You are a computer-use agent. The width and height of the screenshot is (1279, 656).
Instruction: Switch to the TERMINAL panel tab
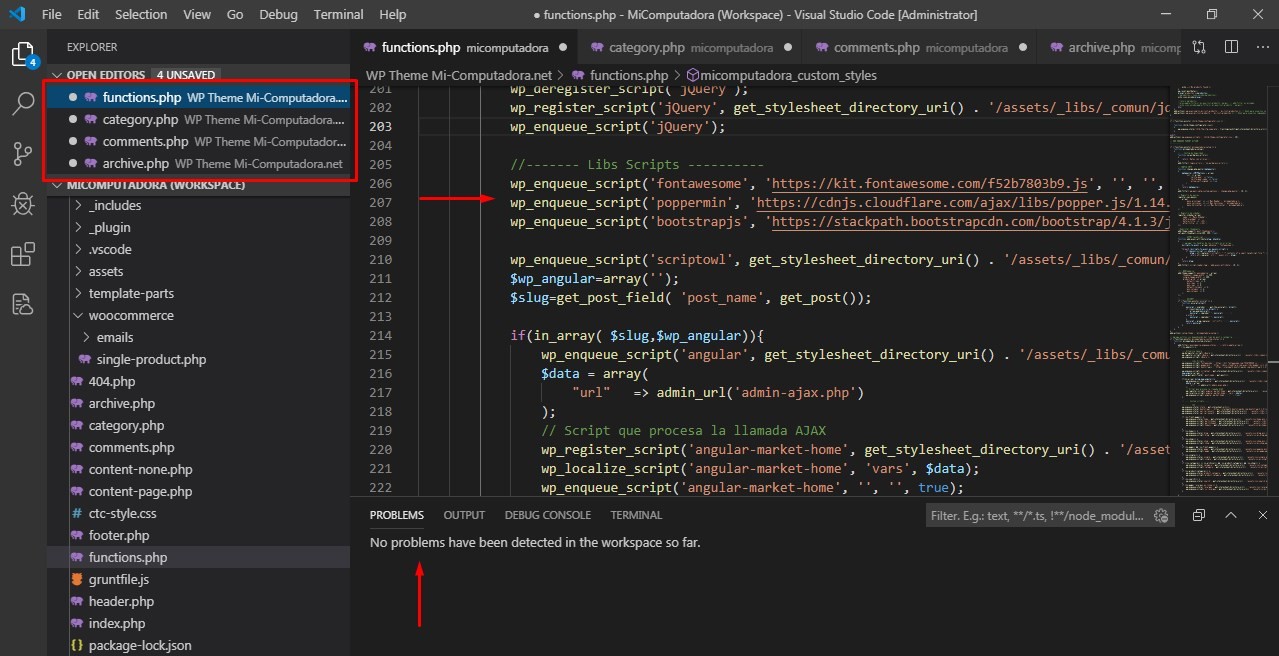[x=636, y=515]
